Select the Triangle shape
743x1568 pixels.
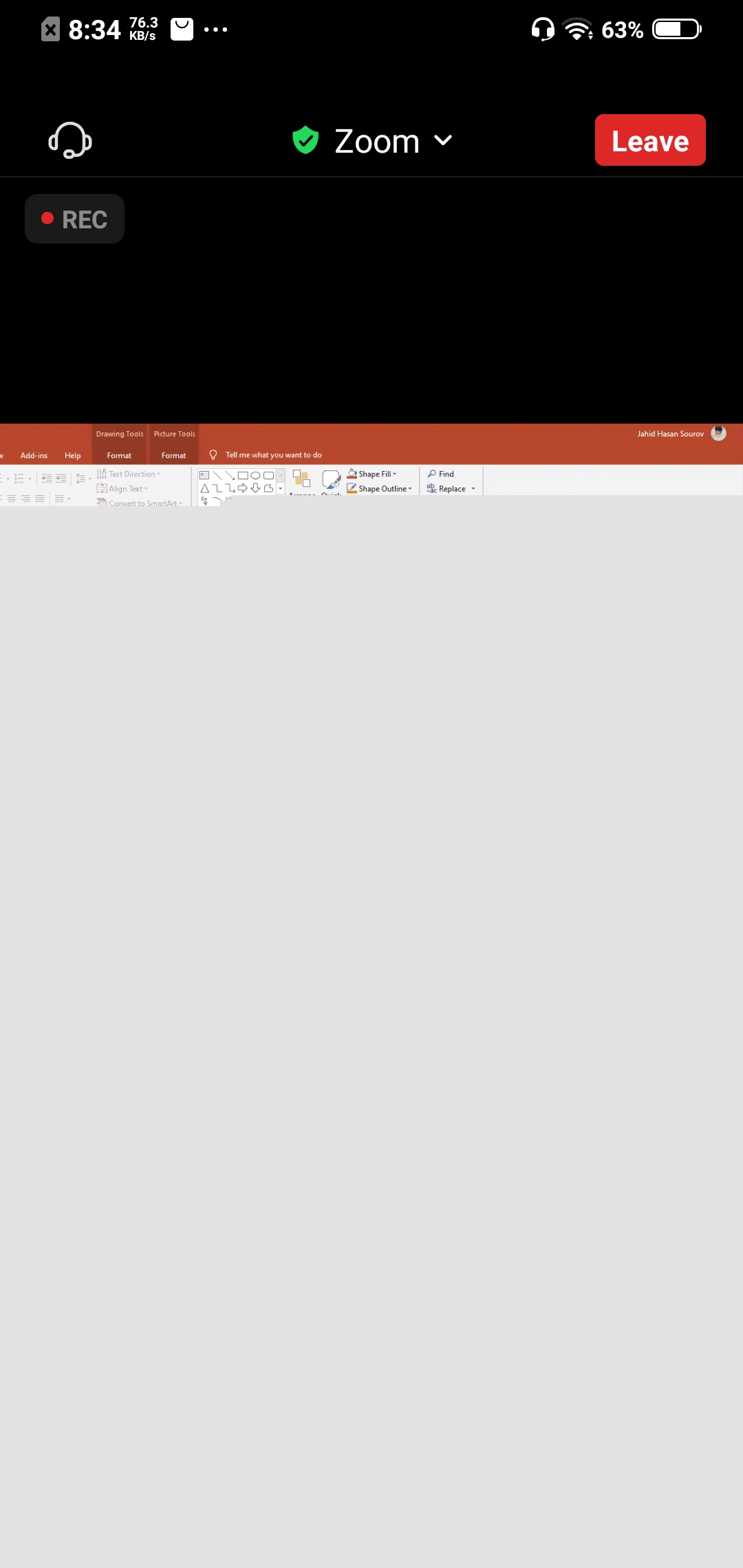(204, 488)
